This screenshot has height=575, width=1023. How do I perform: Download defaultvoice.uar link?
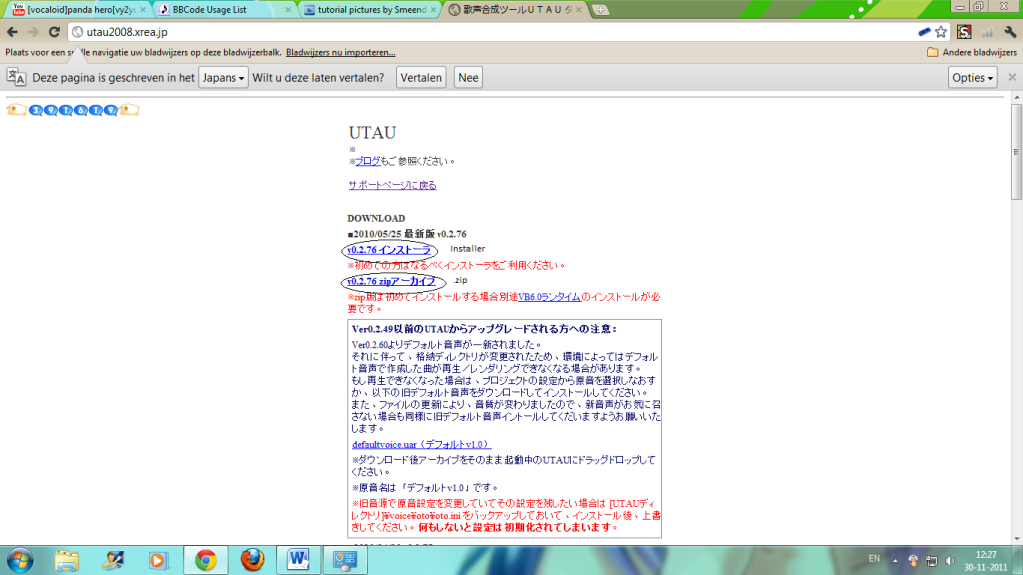(421, 444)
